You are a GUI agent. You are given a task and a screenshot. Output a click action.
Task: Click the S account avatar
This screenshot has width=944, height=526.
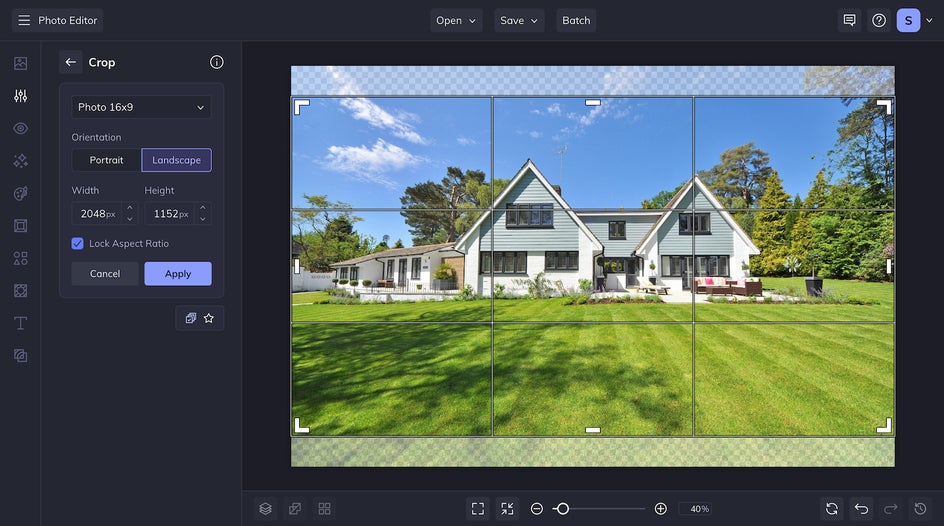pyautogui.click(x=908, y=20)
